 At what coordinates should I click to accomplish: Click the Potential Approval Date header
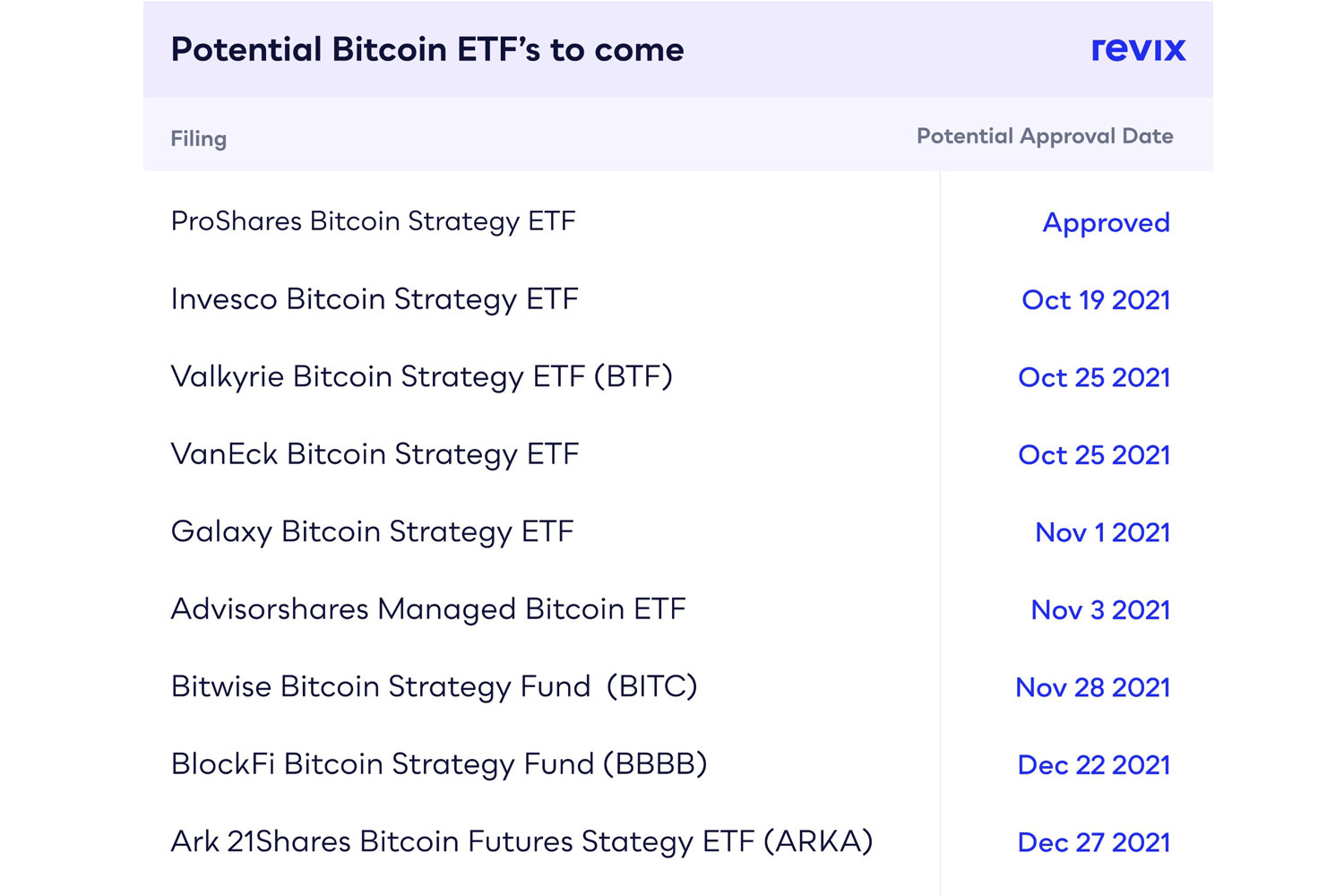[1045, 136]
